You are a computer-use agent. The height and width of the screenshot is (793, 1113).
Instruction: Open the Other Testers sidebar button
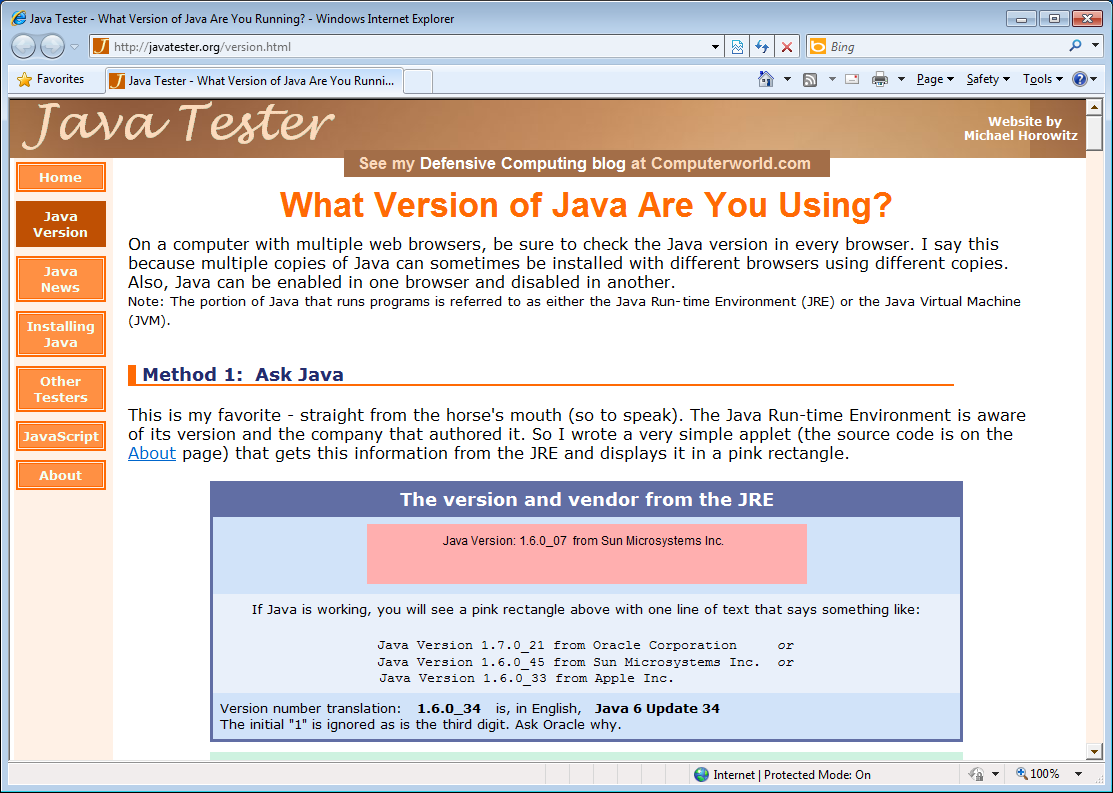pos(60,389)
